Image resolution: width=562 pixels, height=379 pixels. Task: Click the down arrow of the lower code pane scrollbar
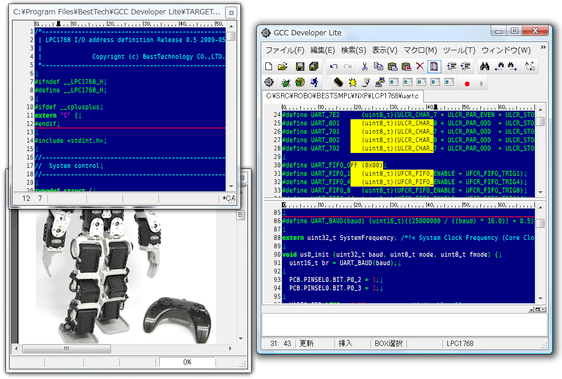click(540, 298)
